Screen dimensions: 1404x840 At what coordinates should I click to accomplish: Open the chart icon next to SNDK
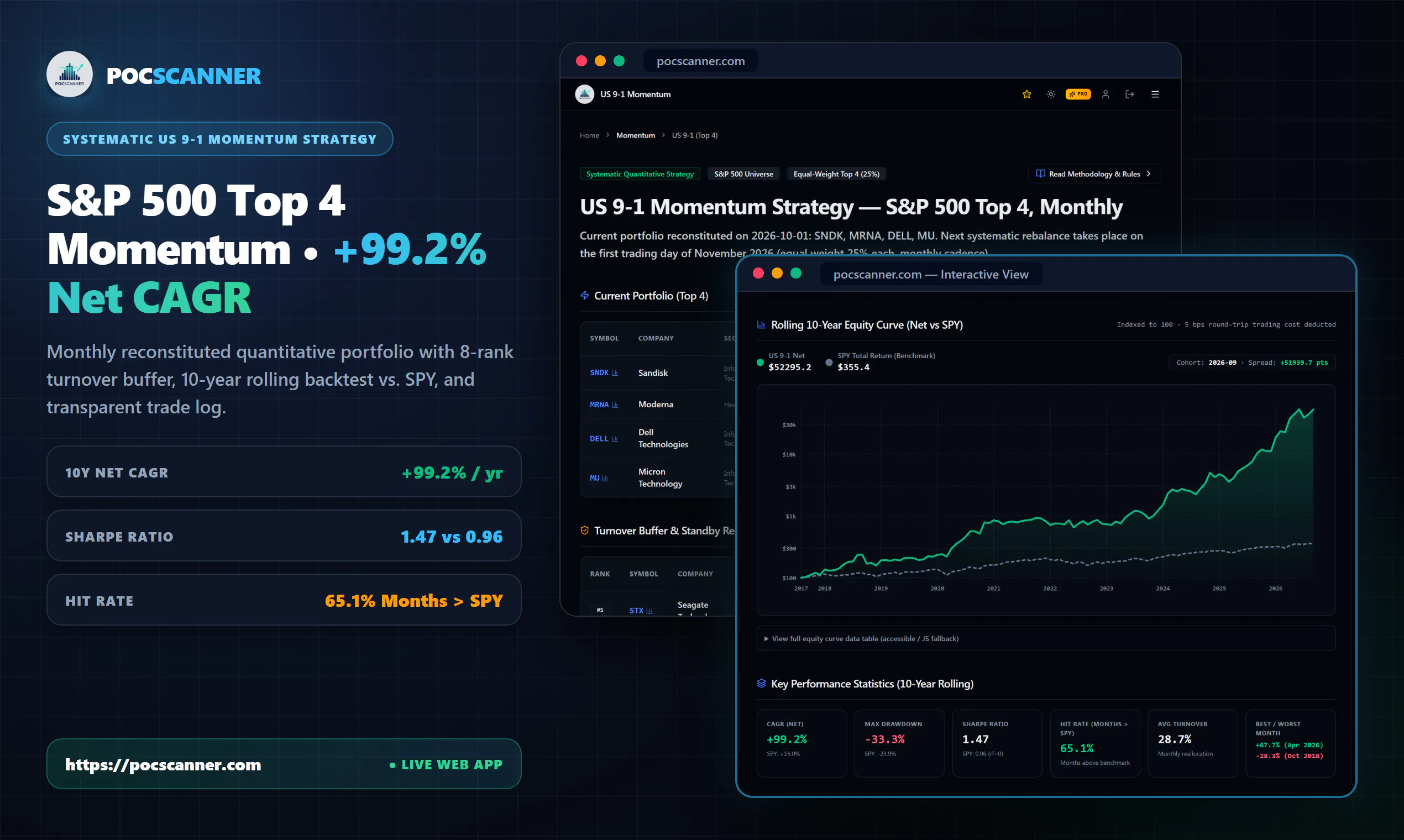click(x=615, y=373)
